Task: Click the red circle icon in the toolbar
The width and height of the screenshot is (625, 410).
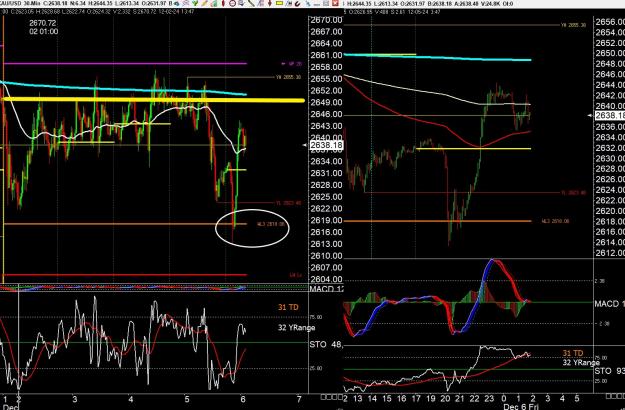Action: click(x=232, y=4)
